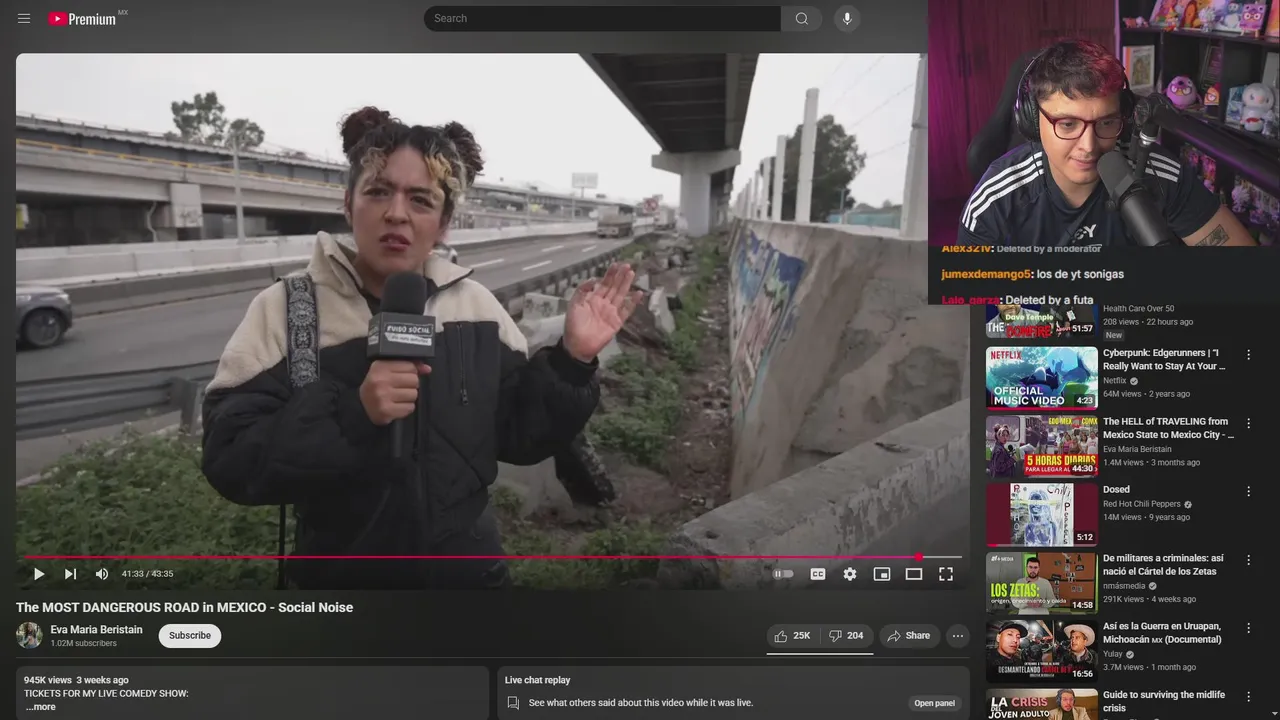Open Guide to surviving the midlife crisis title
This screenshot has height=720, width=1280.
tap(1164, 701)
